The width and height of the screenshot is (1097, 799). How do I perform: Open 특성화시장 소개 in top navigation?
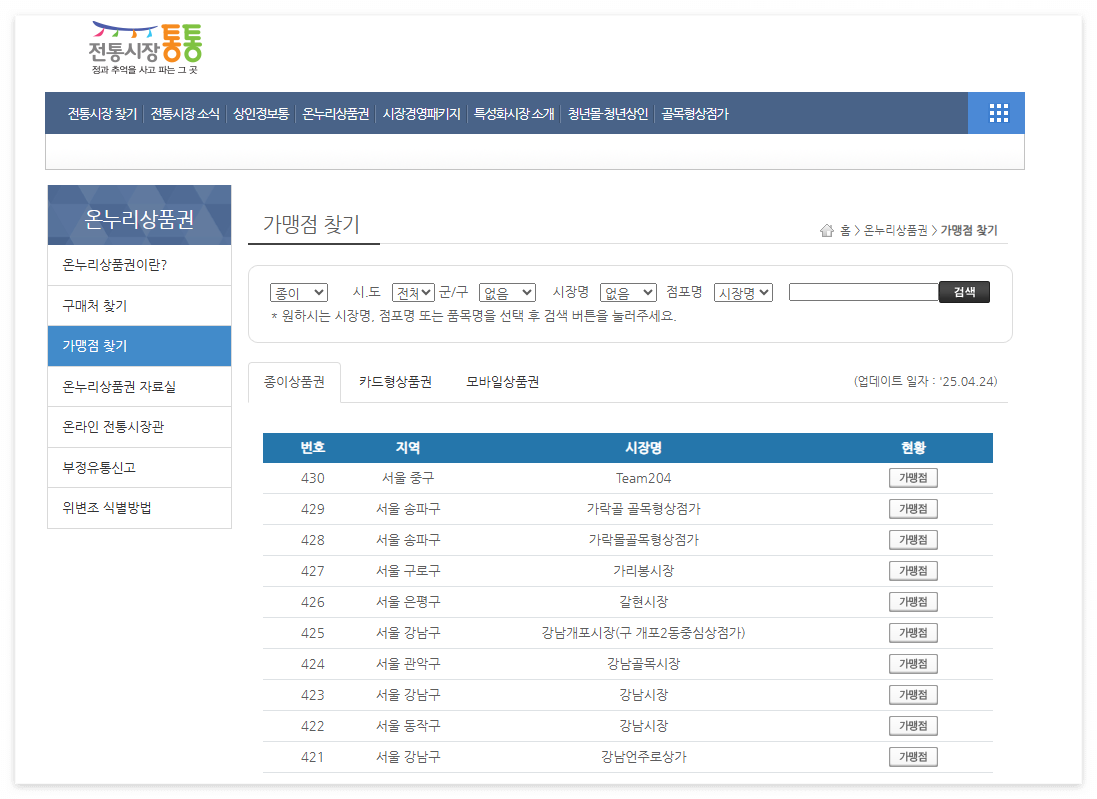coord(514,114)
